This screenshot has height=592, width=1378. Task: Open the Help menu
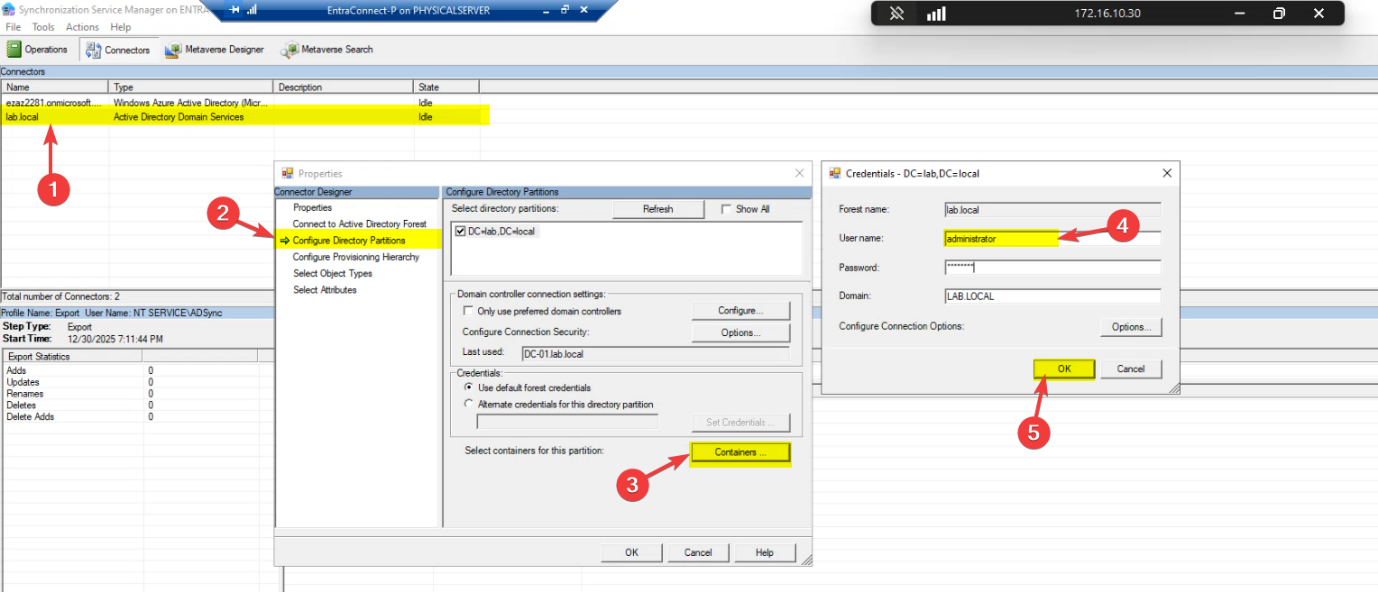click(x=120, y=27)
